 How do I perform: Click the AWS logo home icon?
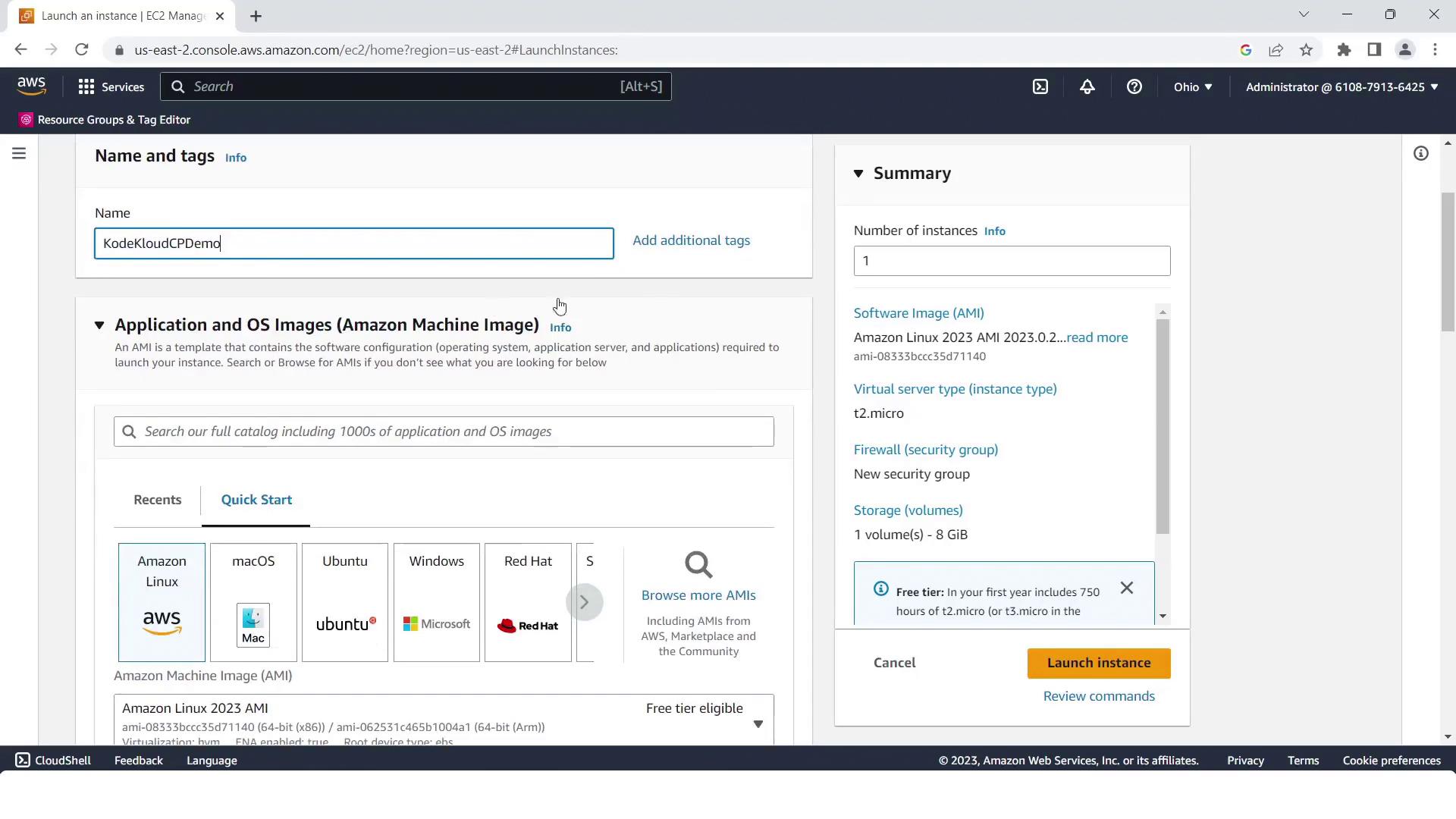point(32,86)
